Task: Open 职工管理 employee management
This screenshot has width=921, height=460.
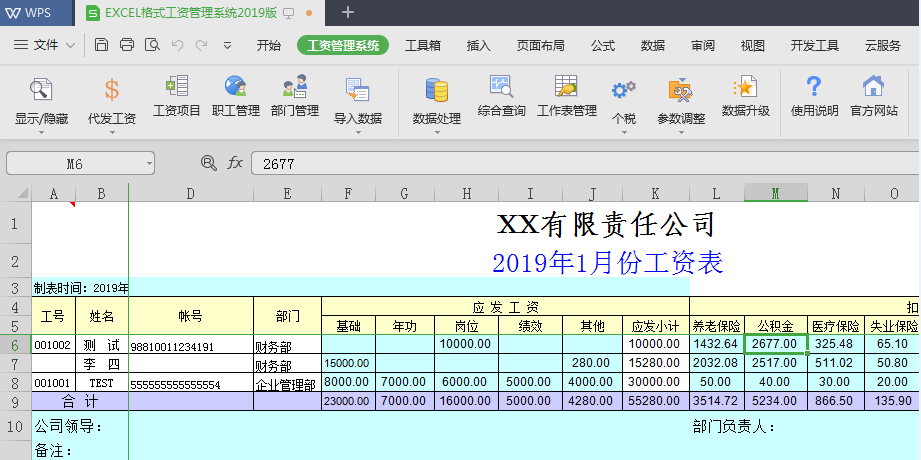Action: 236,96
